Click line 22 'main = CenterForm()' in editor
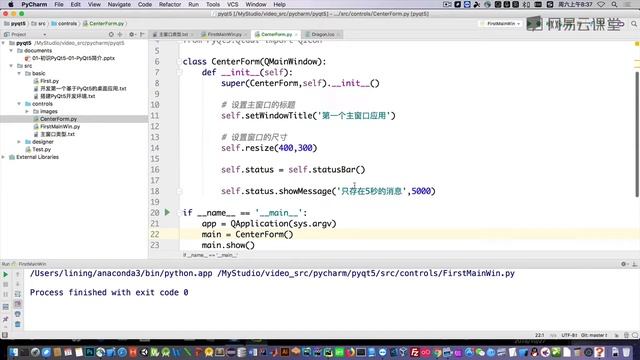The image size is (640, 360). [247, 234]
